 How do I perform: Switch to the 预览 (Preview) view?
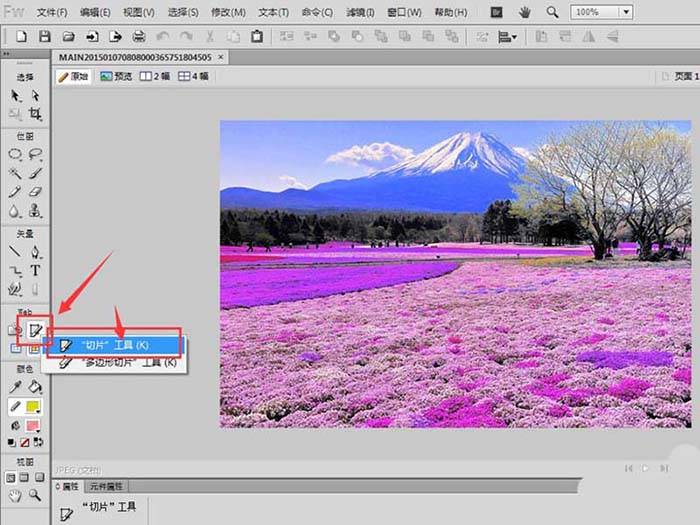point(116,76)
